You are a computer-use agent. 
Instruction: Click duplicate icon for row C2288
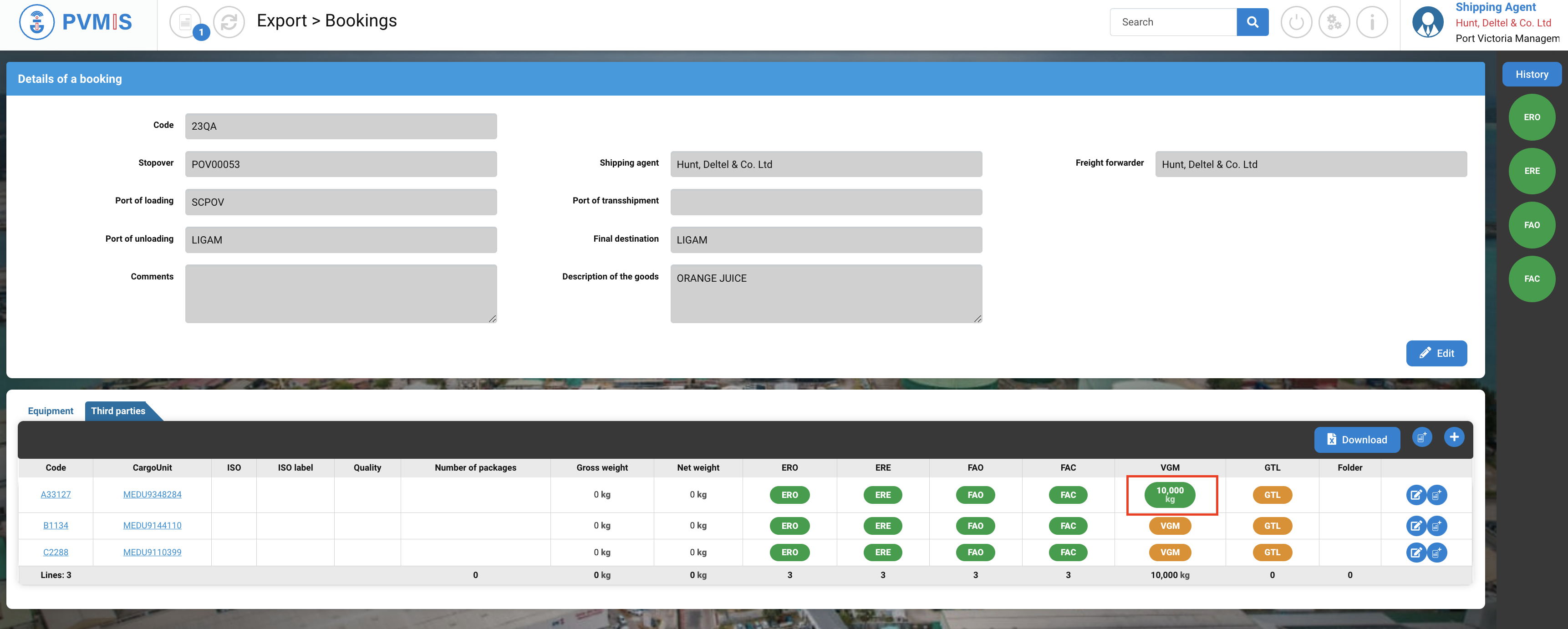pos(1436,553)
